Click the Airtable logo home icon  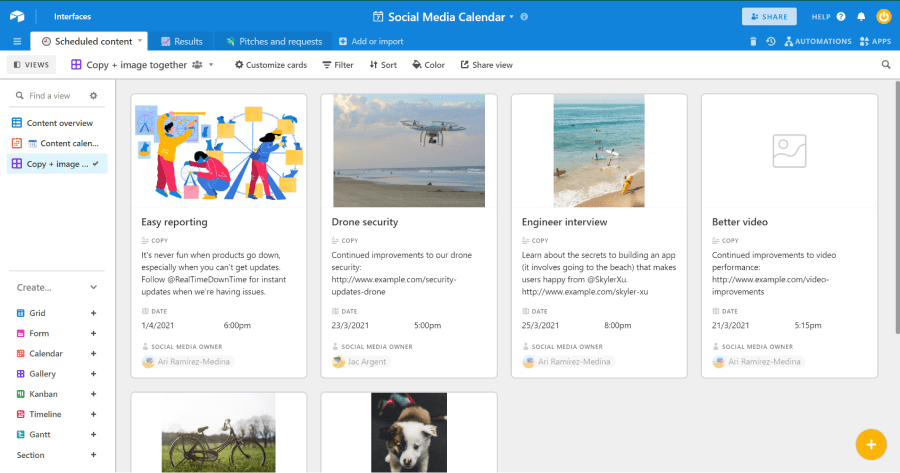(17, 17)
